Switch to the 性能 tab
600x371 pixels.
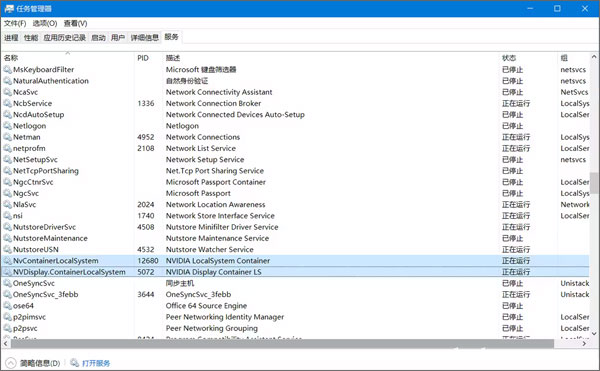tap(31, 37)
